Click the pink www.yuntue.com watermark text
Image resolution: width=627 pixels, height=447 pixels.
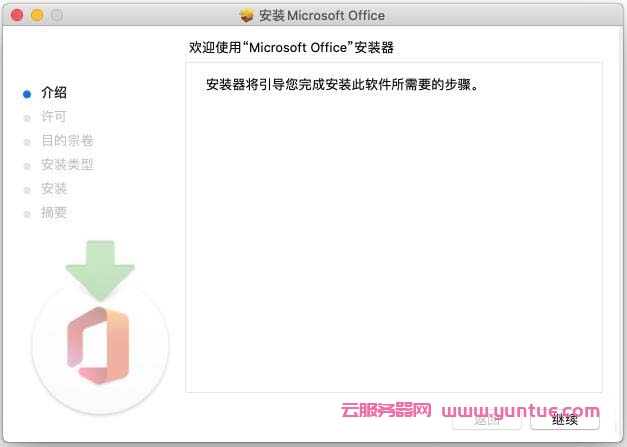(x=520, y=411)
